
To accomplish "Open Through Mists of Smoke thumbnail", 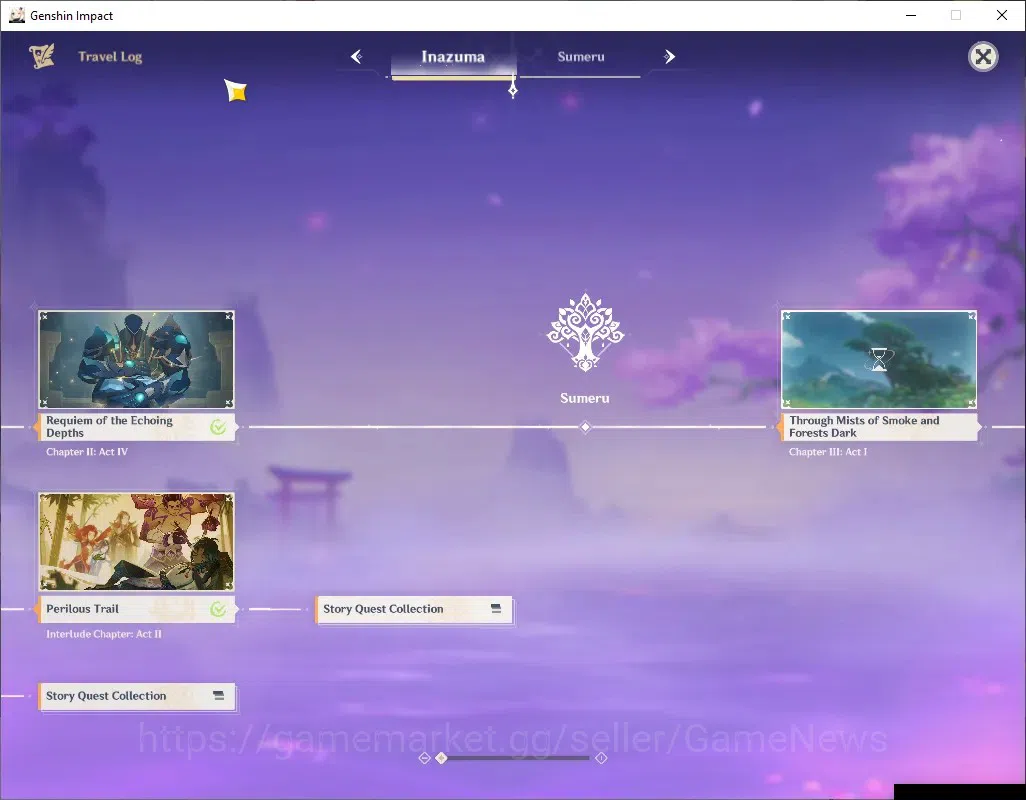I will click(879, 360).
